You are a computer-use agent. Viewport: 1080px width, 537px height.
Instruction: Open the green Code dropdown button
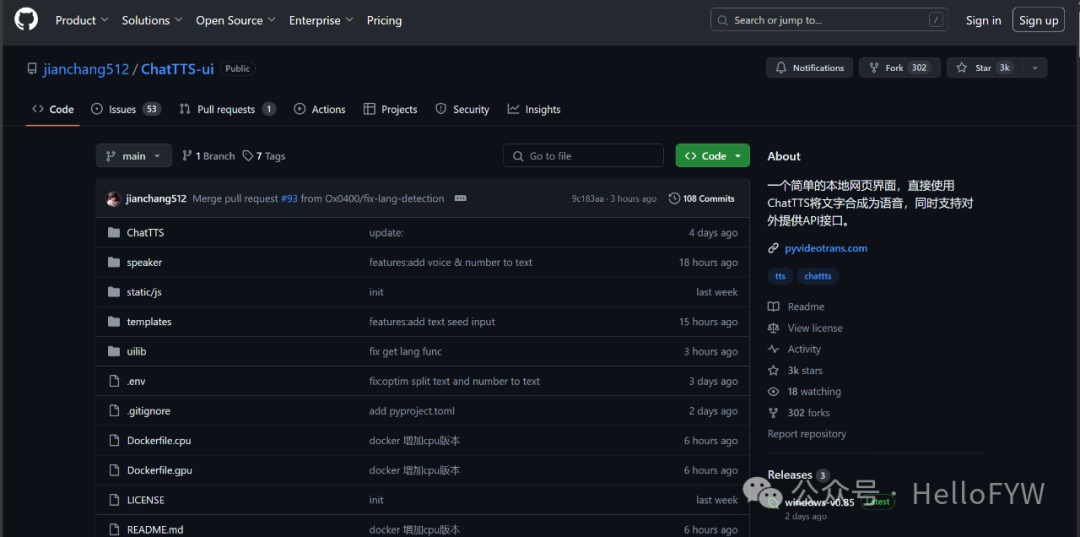click(712, 156)
